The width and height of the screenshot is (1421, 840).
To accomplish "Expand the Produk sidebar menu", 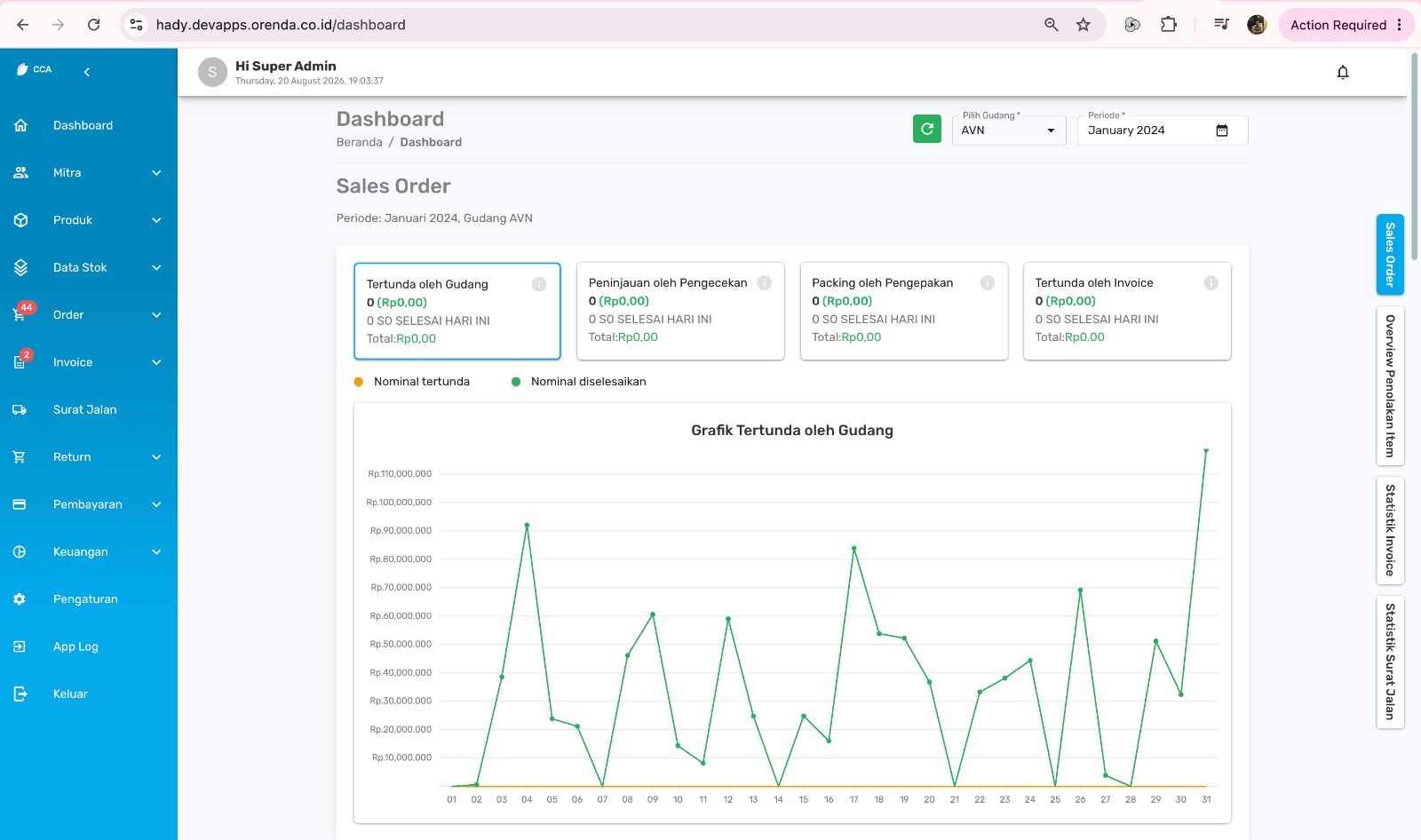I will coord(89,220).
